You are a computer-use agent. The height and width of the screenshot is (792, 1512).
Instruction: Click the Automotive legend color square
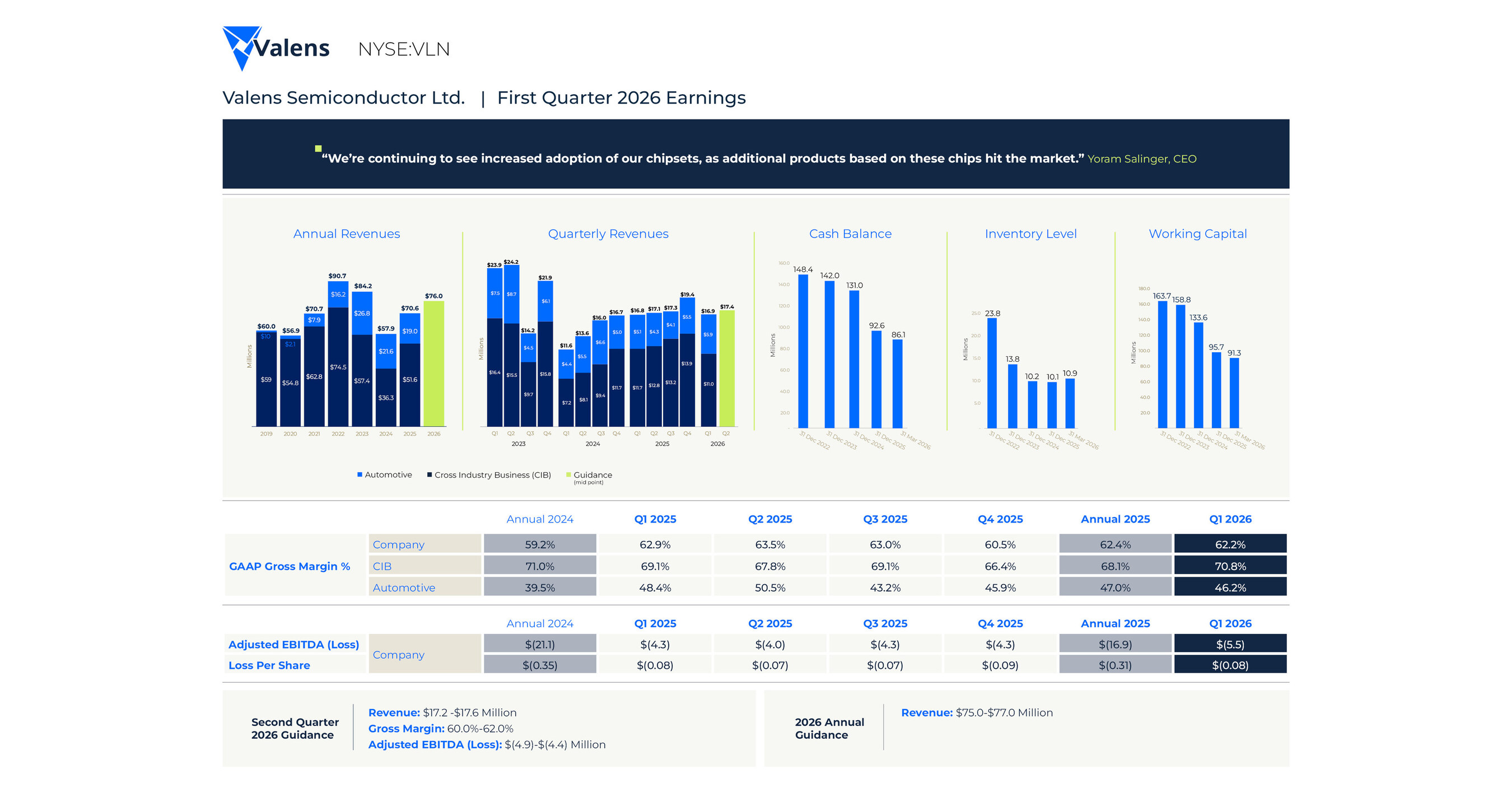pyautogui.click(x=360, y=474)
